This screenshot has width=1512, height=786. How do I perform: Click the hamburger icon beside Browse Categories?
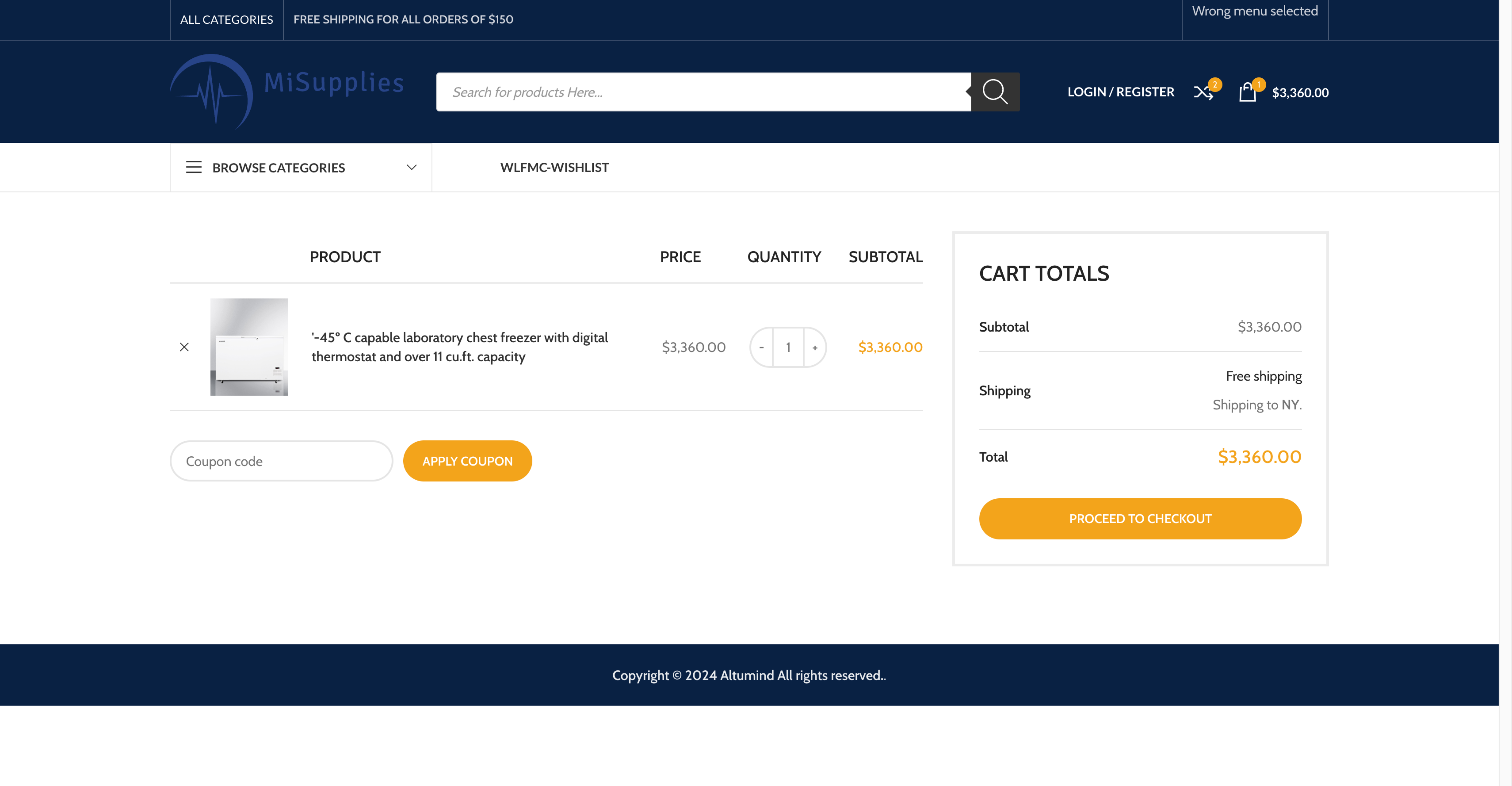tap(194, 167)
